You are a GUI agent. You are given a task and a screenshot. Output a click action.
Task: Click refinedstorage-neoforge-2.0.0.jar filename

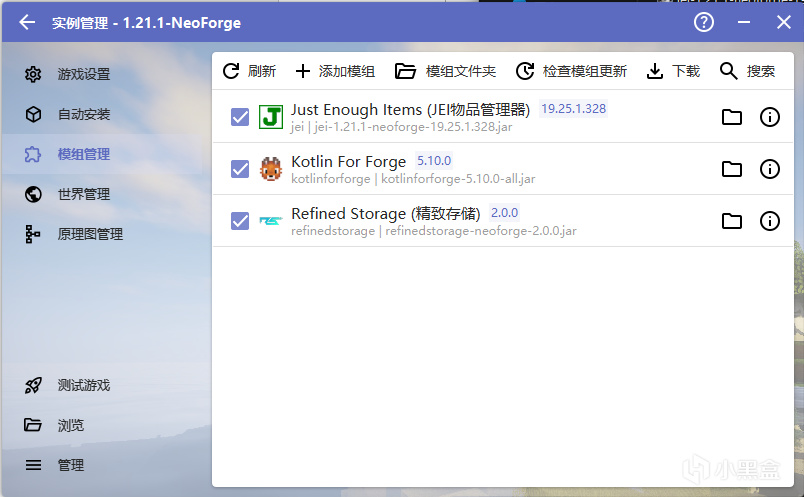pos(481,231)
